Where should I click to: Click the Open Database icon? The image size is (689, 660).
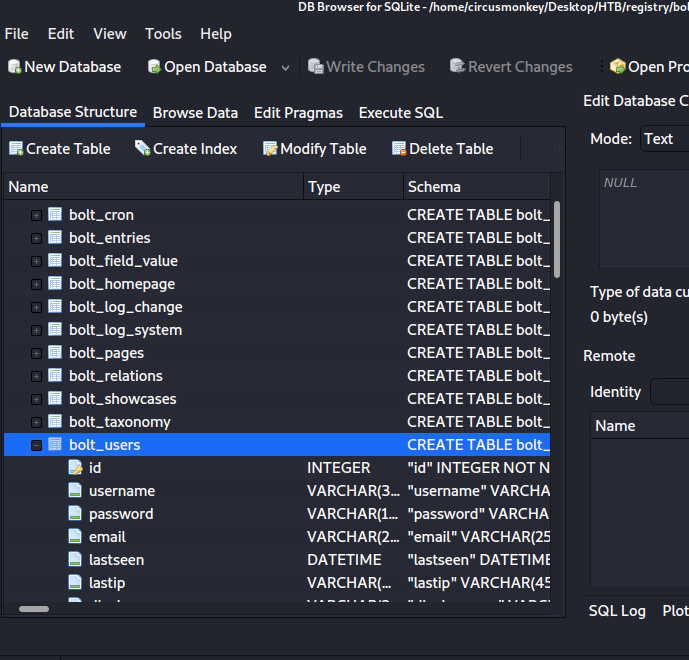[x=154, y=67]
